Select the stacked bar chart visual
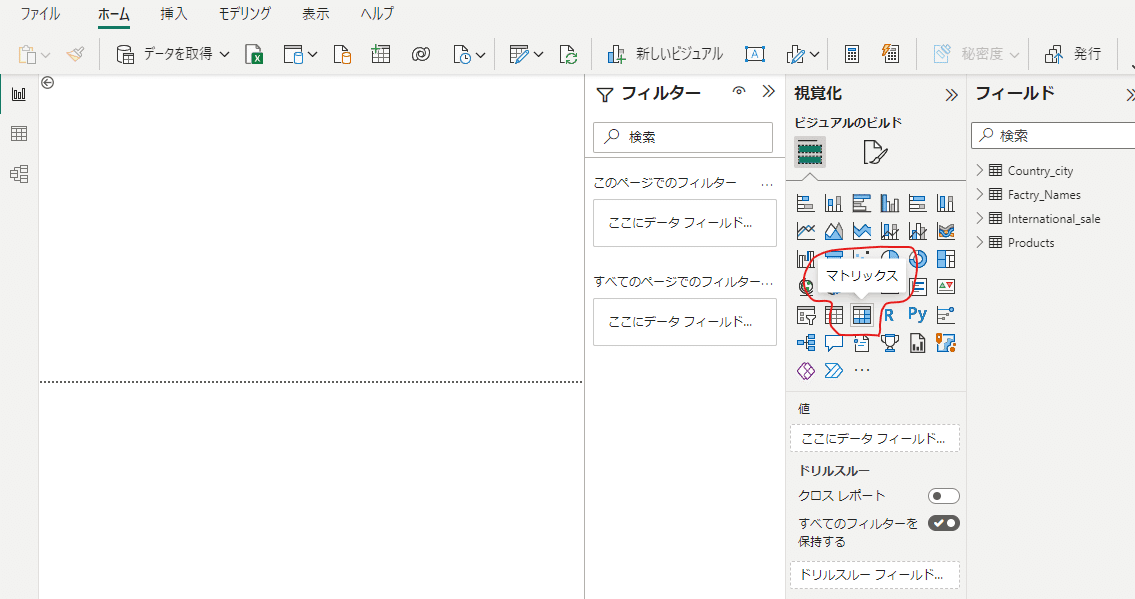This screenshot has width=1135, height=599. [x=806, y=203]
